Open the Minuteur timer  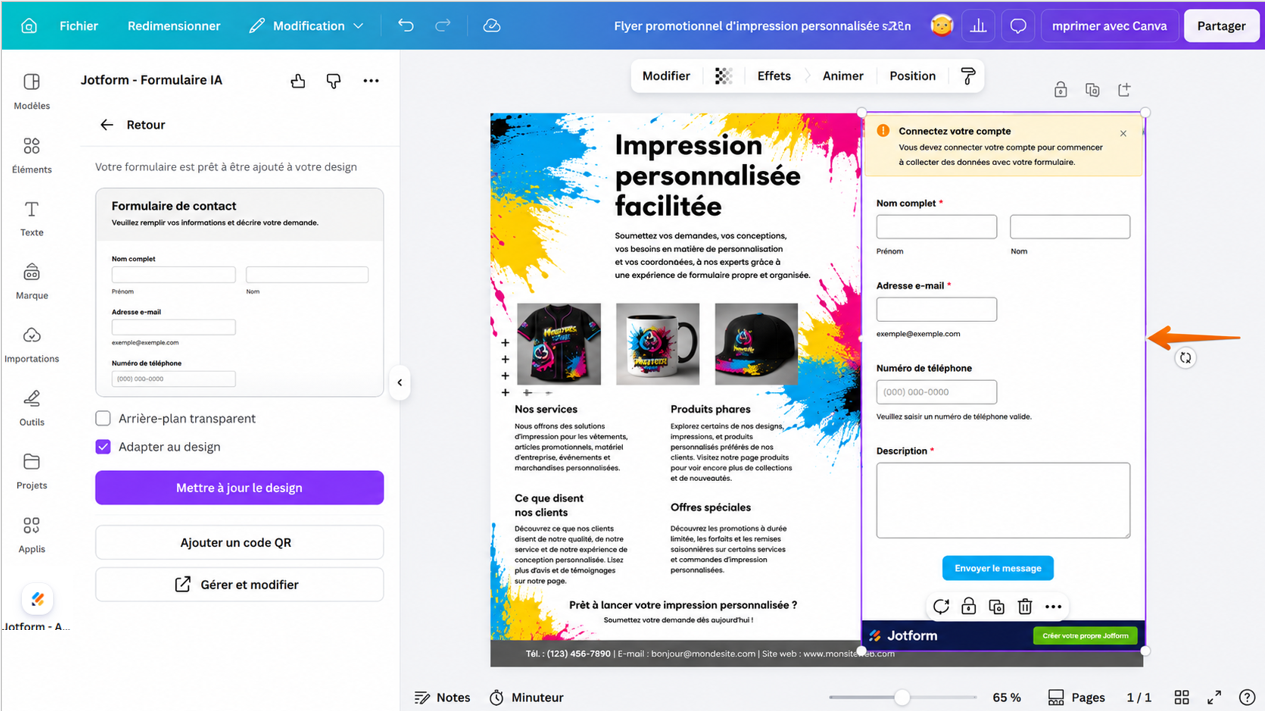526,697
